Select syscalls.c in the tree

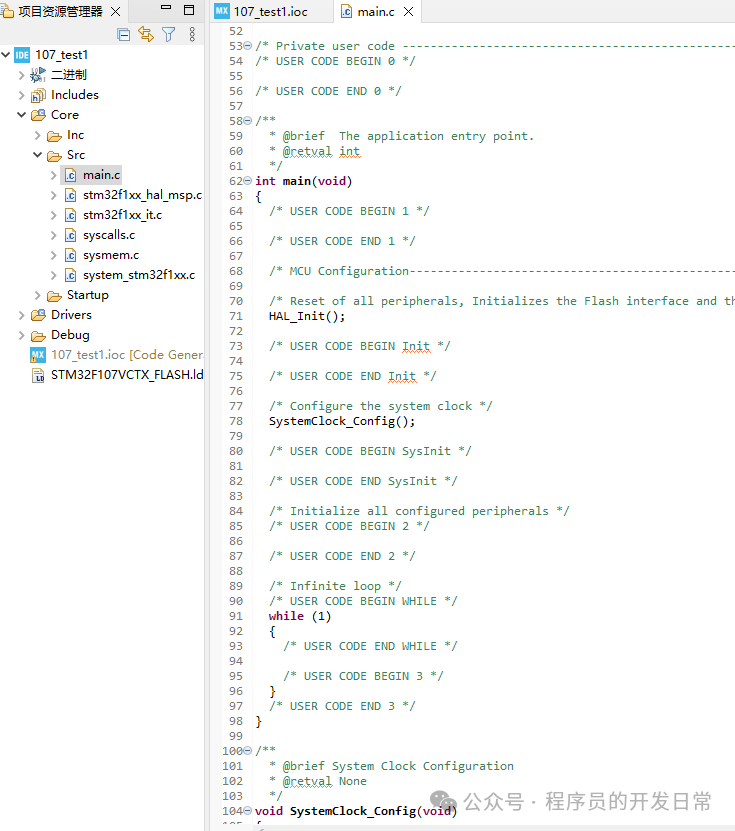pyautogui.click(x=109, y=235)
